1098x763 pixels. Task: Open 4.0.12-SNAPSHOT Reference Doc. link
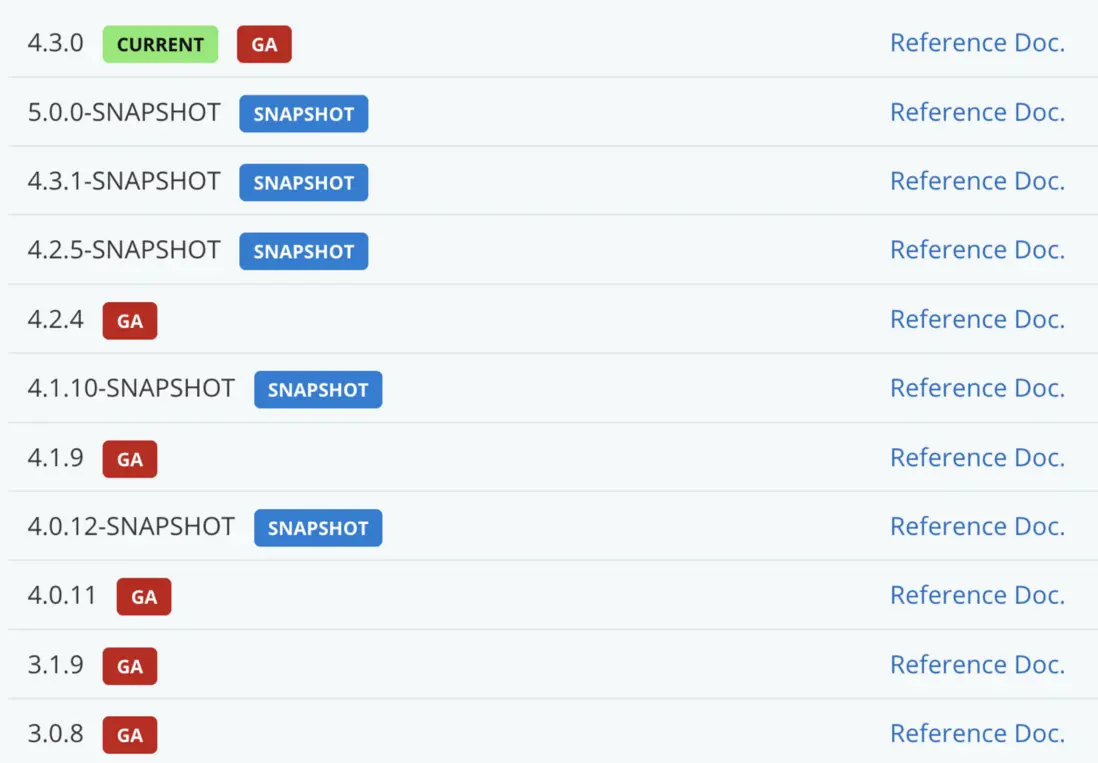tap(977, 526)
